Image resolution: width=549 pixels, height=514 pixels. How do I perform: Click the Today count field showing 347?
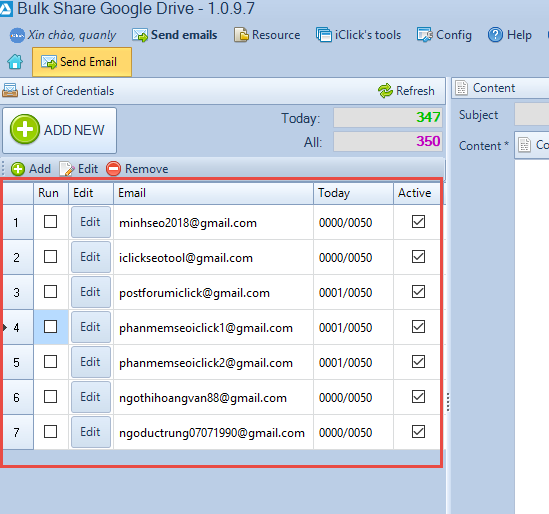click(x=388, y=117)
